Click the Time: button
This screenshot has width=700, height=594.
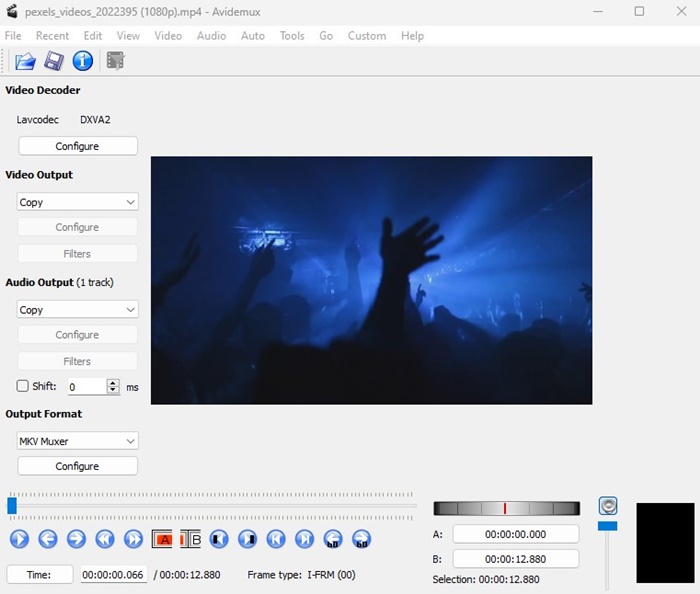[x=40, y=574]
